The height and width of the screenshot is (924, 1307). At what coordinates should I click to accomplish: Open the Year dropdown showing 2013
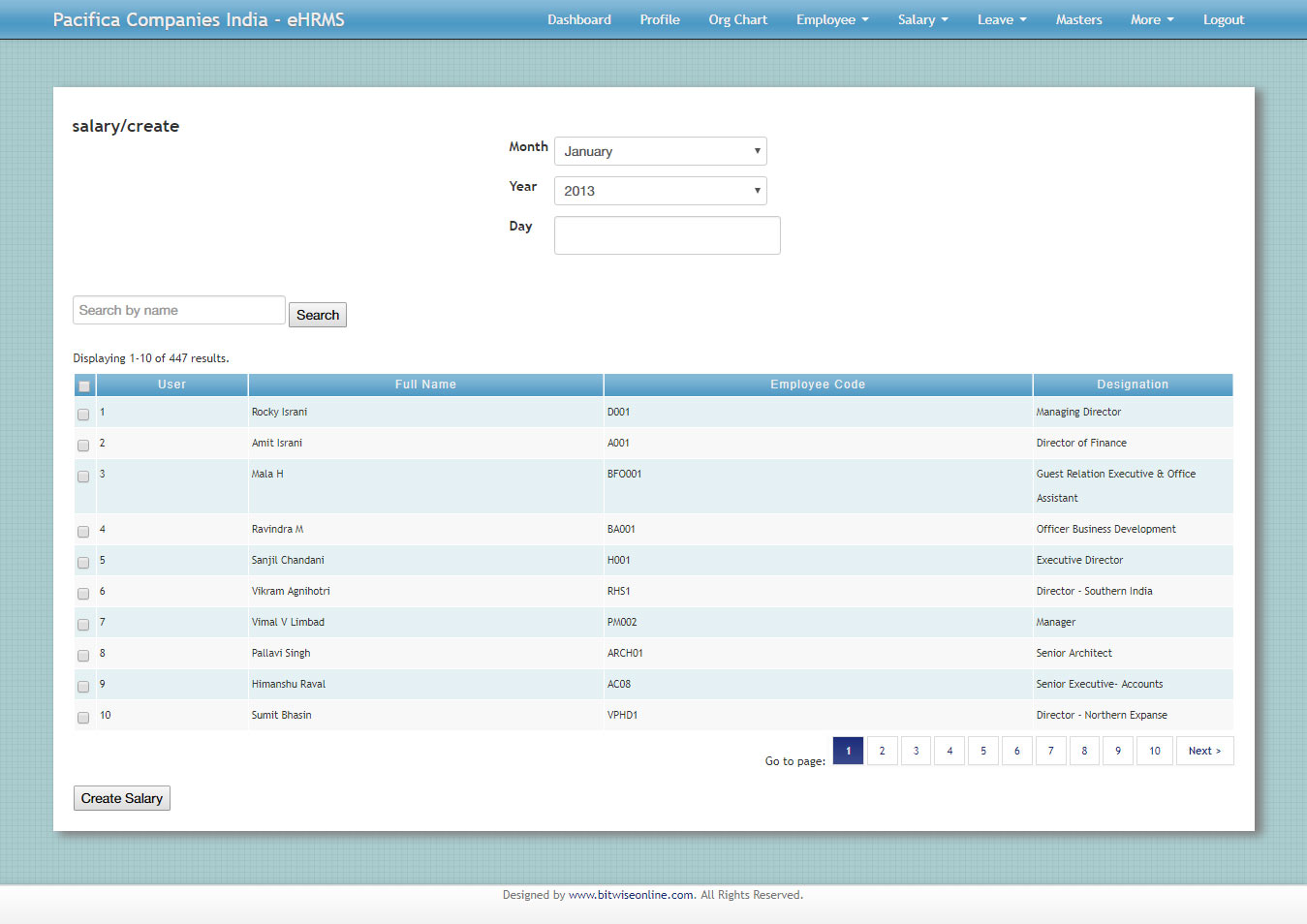660,191
